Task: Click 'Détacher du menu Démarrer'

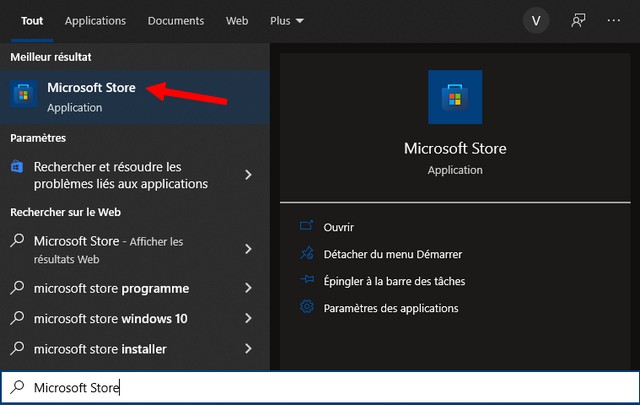Action: click(393, 254)
